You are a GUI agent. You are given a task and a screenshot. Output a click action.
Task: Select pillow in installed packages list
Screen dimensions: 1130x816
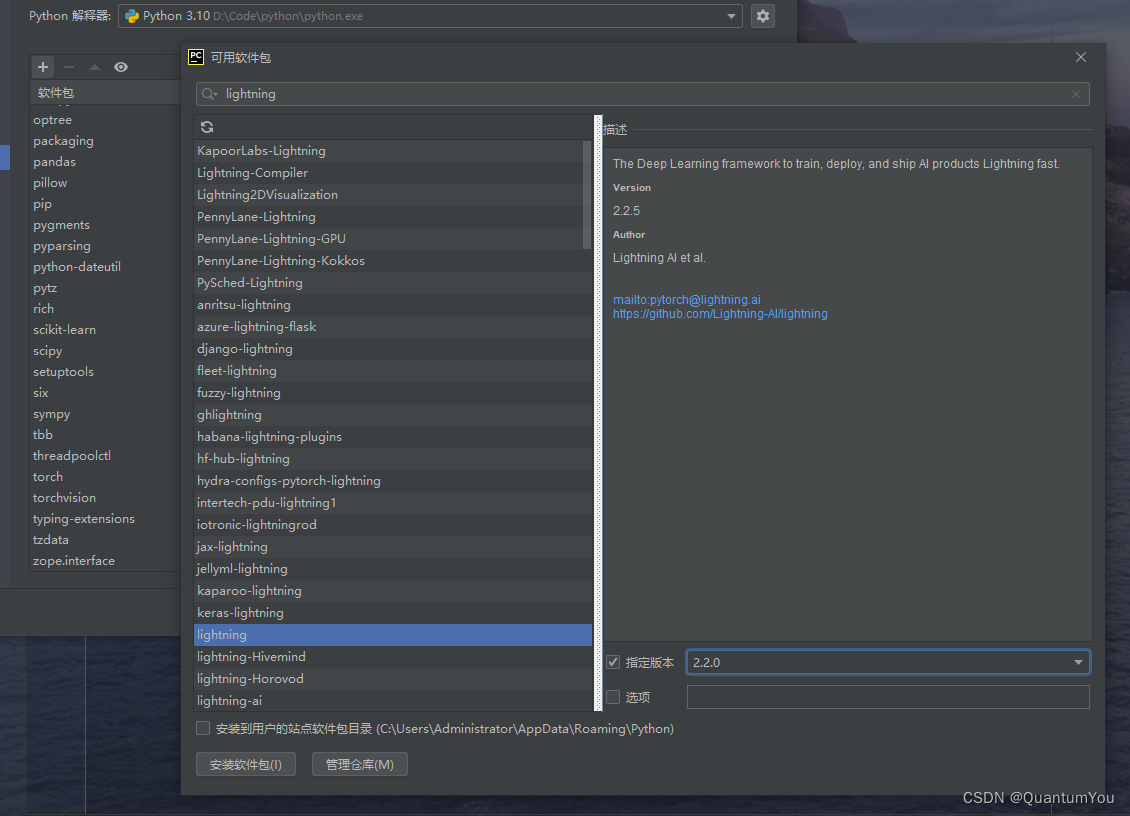click(105, 182)
